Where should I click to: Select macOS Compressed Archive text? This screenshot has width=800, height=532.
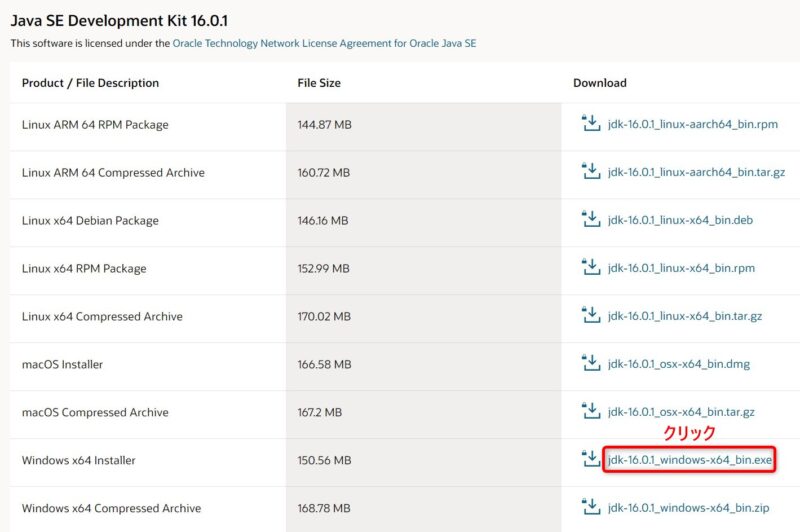tap(95, 412)
